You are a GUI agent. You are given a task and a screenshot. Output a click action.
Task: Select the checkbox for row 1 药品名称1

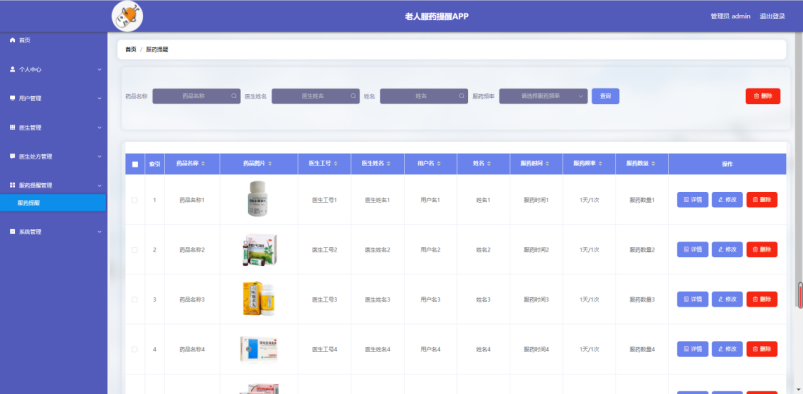pos(135,200)
